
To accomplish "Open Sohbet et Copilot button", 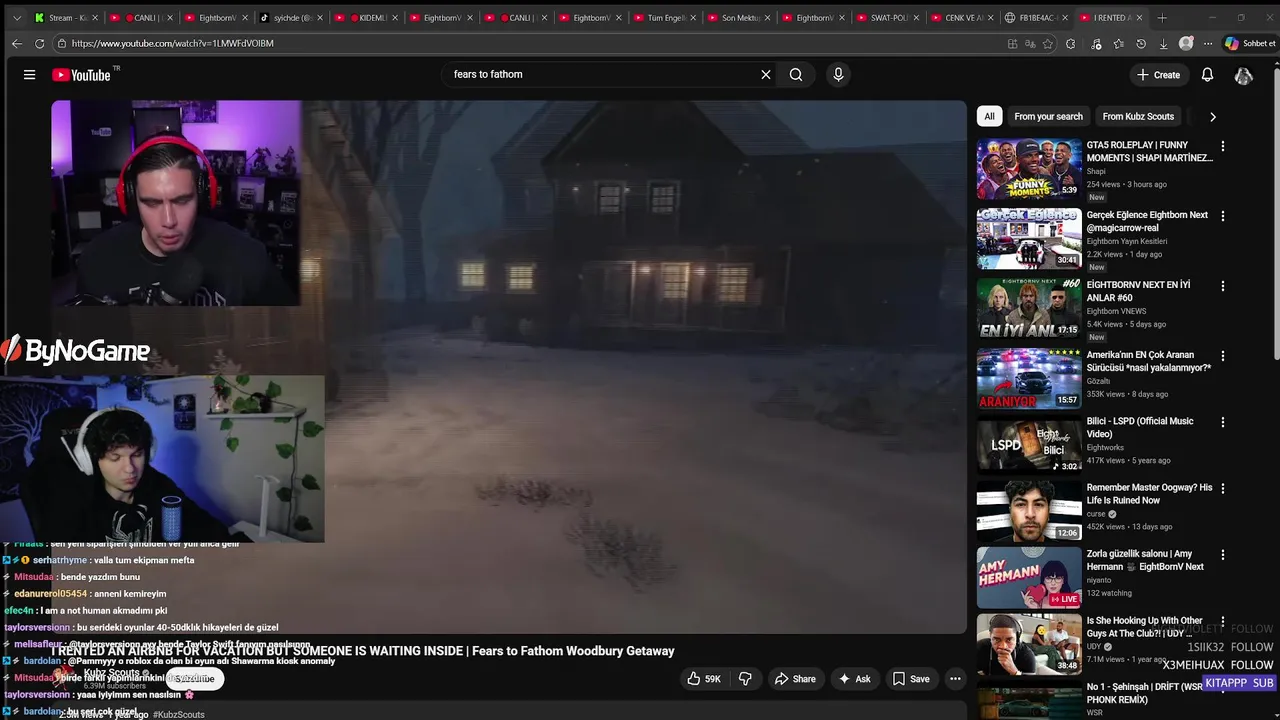I will pyautogui.click(x=1250, y=44).
